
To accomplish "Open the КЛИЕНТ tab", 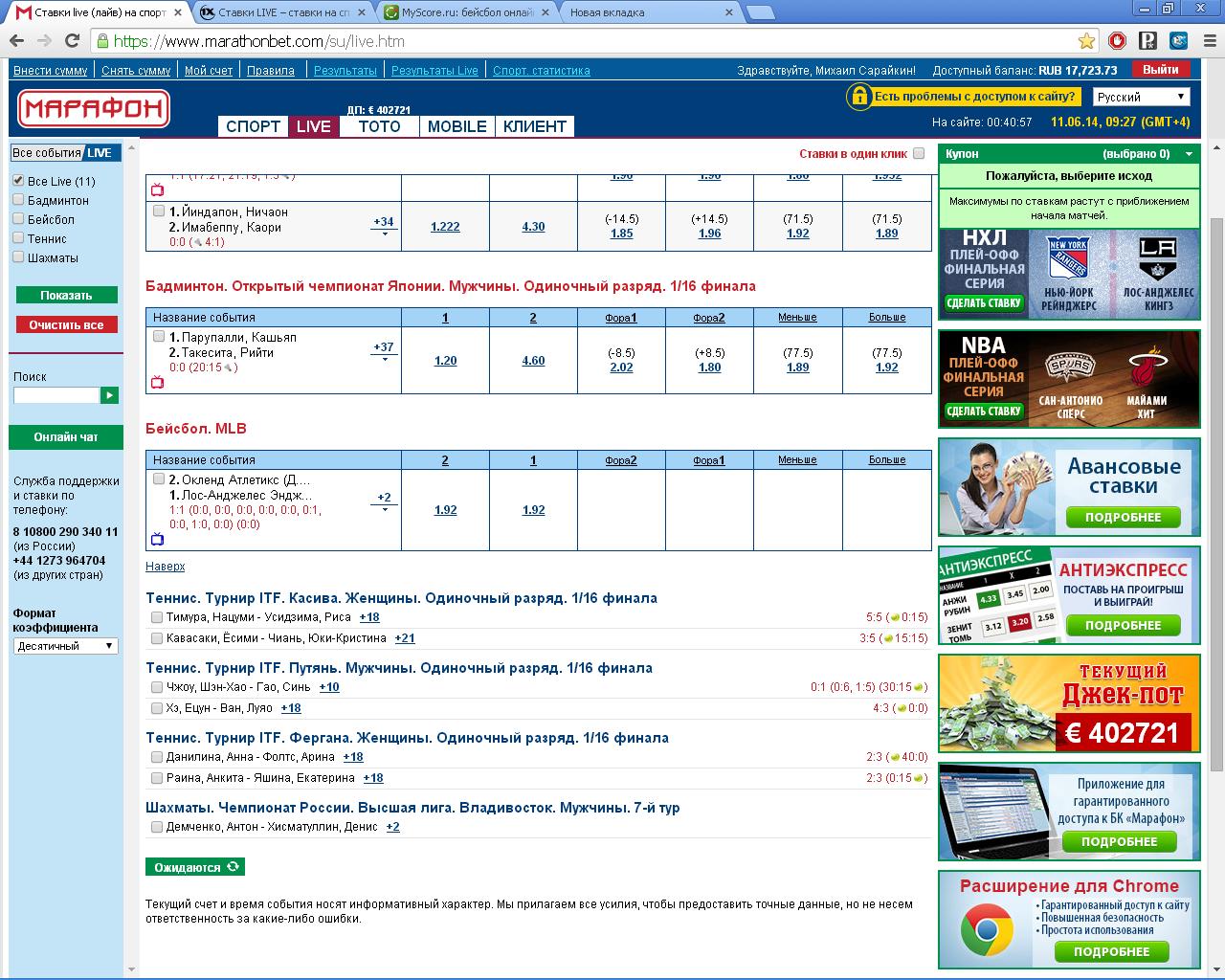I will pyautogui.click(x=535, y=126).
